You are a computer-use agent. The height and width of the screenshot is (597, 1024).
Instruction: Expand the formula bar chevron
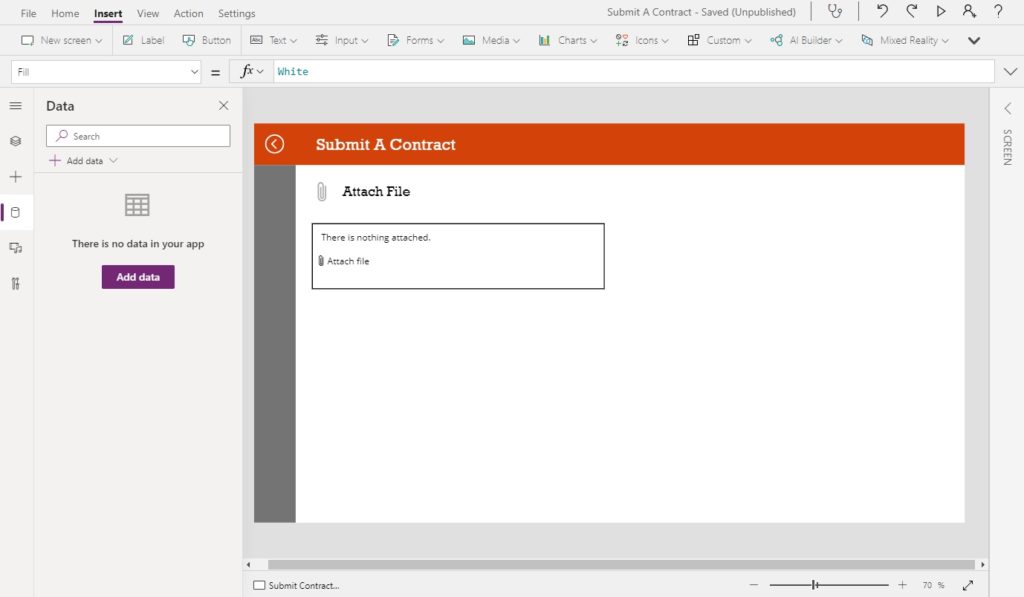(1010, 72)
